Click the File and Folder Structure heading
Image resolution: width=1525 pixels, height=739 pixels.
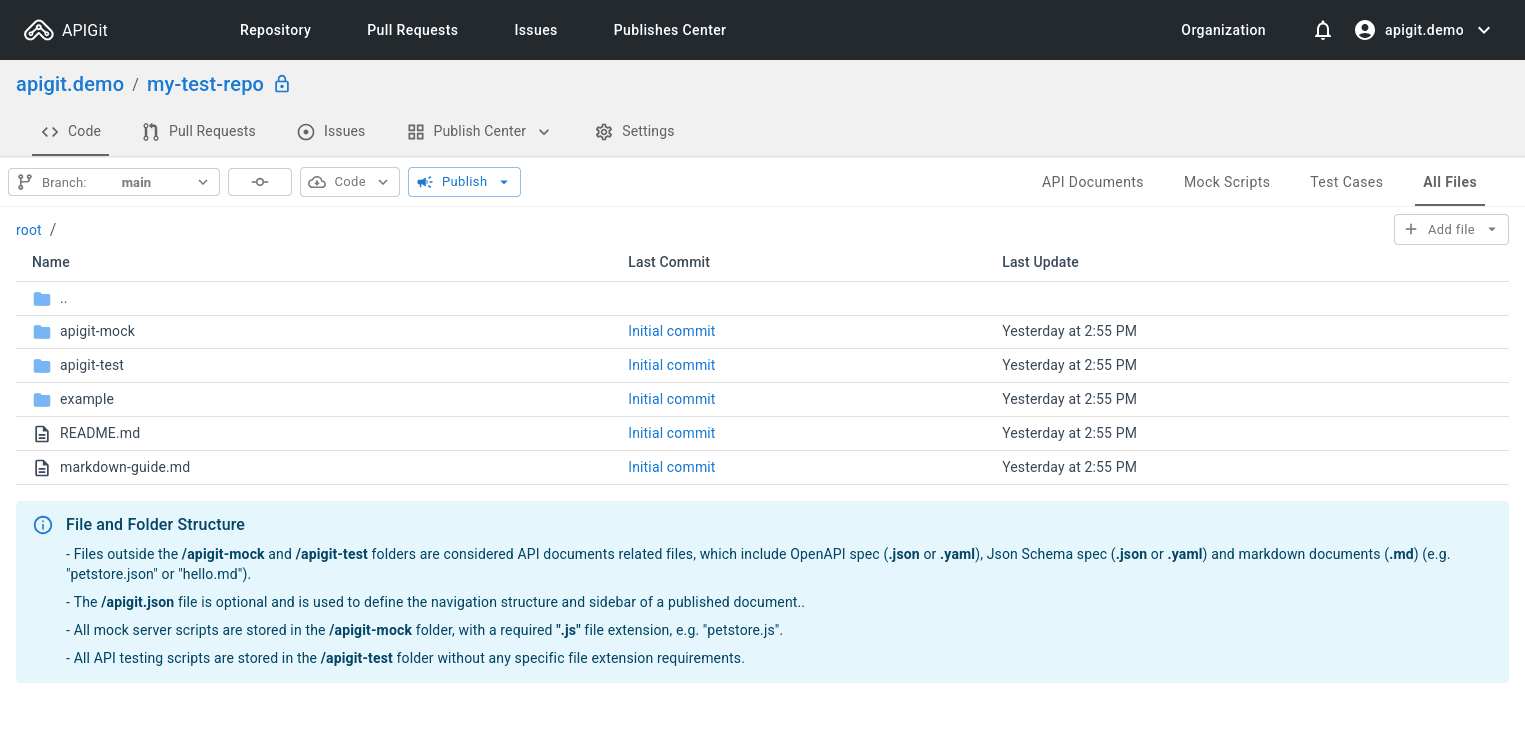(155, 524)
